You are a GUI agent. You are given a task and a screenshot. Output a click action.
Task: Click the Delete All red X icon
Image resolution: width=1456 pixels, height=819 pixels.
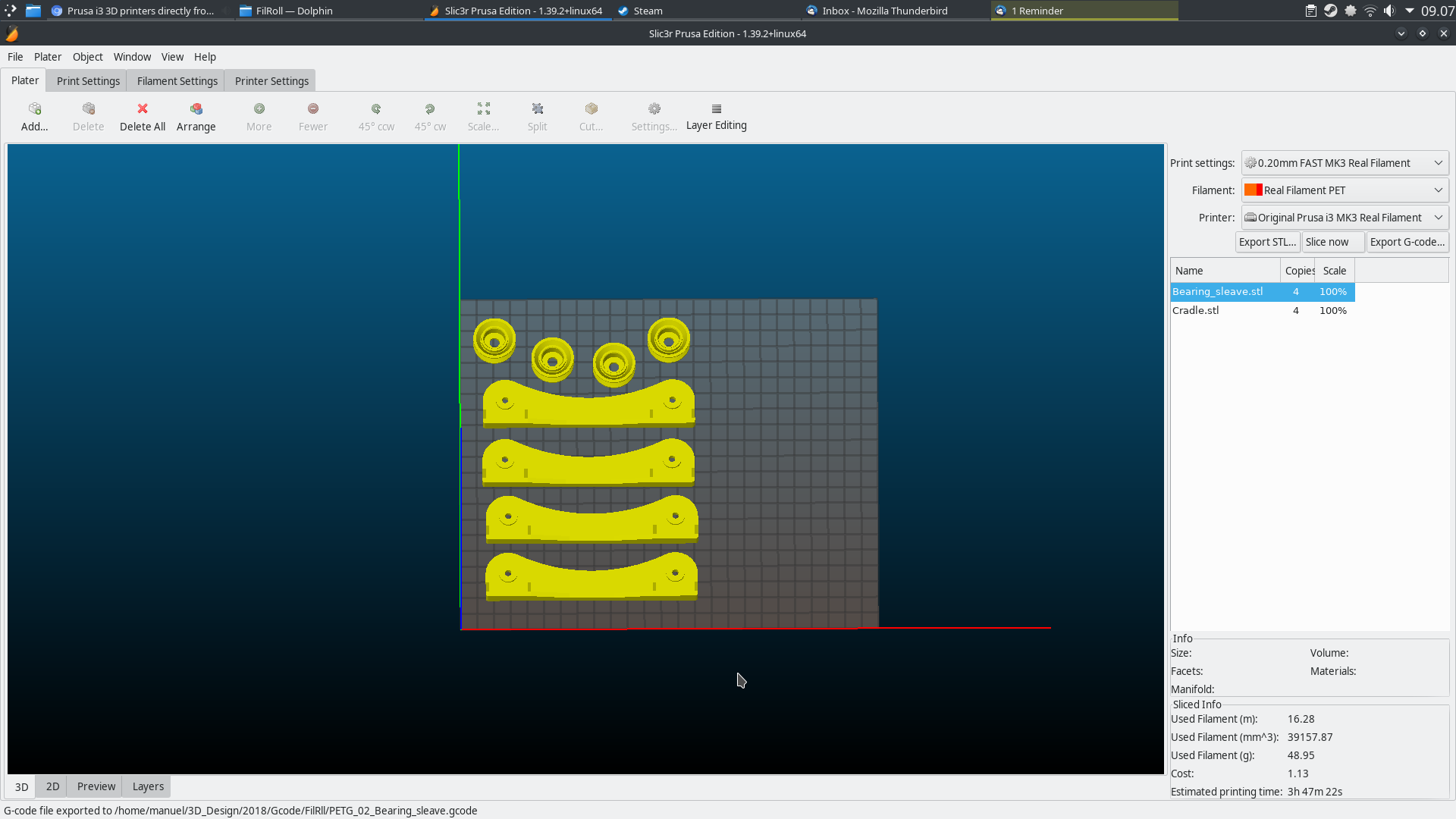coord(143,109)
